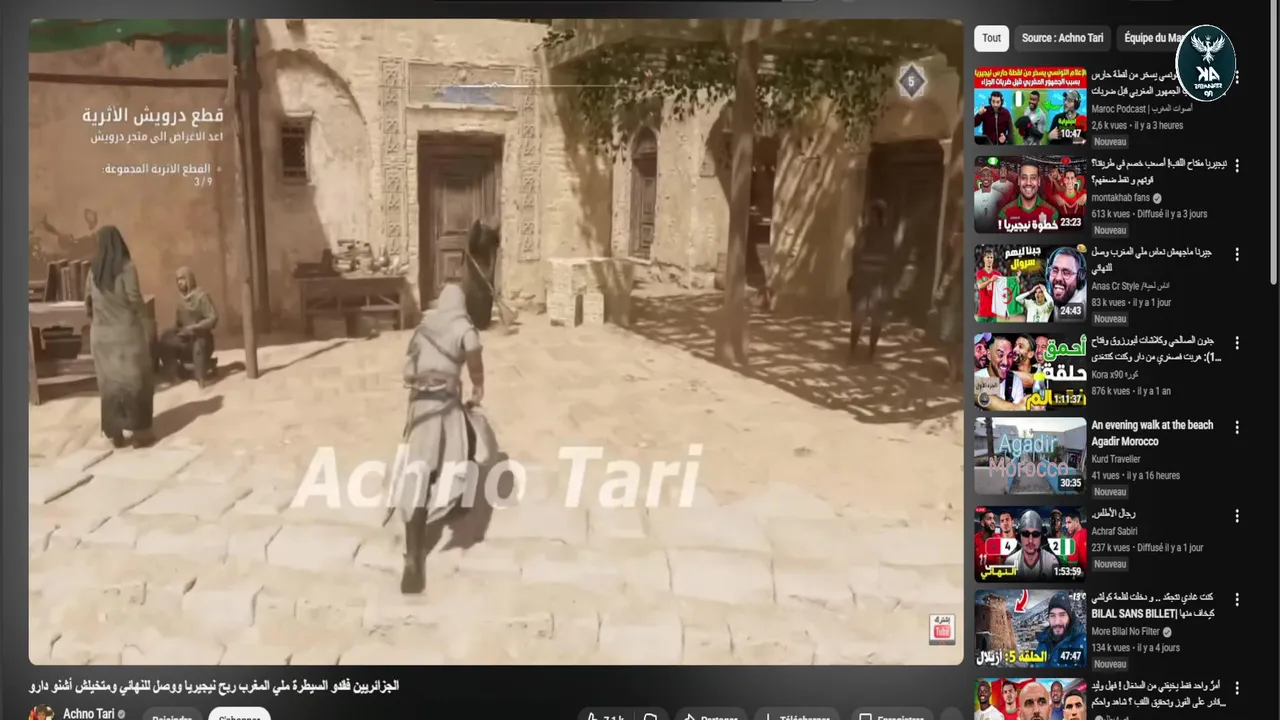Image resolution: width=1280 pixels, height=720 pixels.
Task: Open options menu for the montakhab fans video
Action: click(x=1237, y=166)
